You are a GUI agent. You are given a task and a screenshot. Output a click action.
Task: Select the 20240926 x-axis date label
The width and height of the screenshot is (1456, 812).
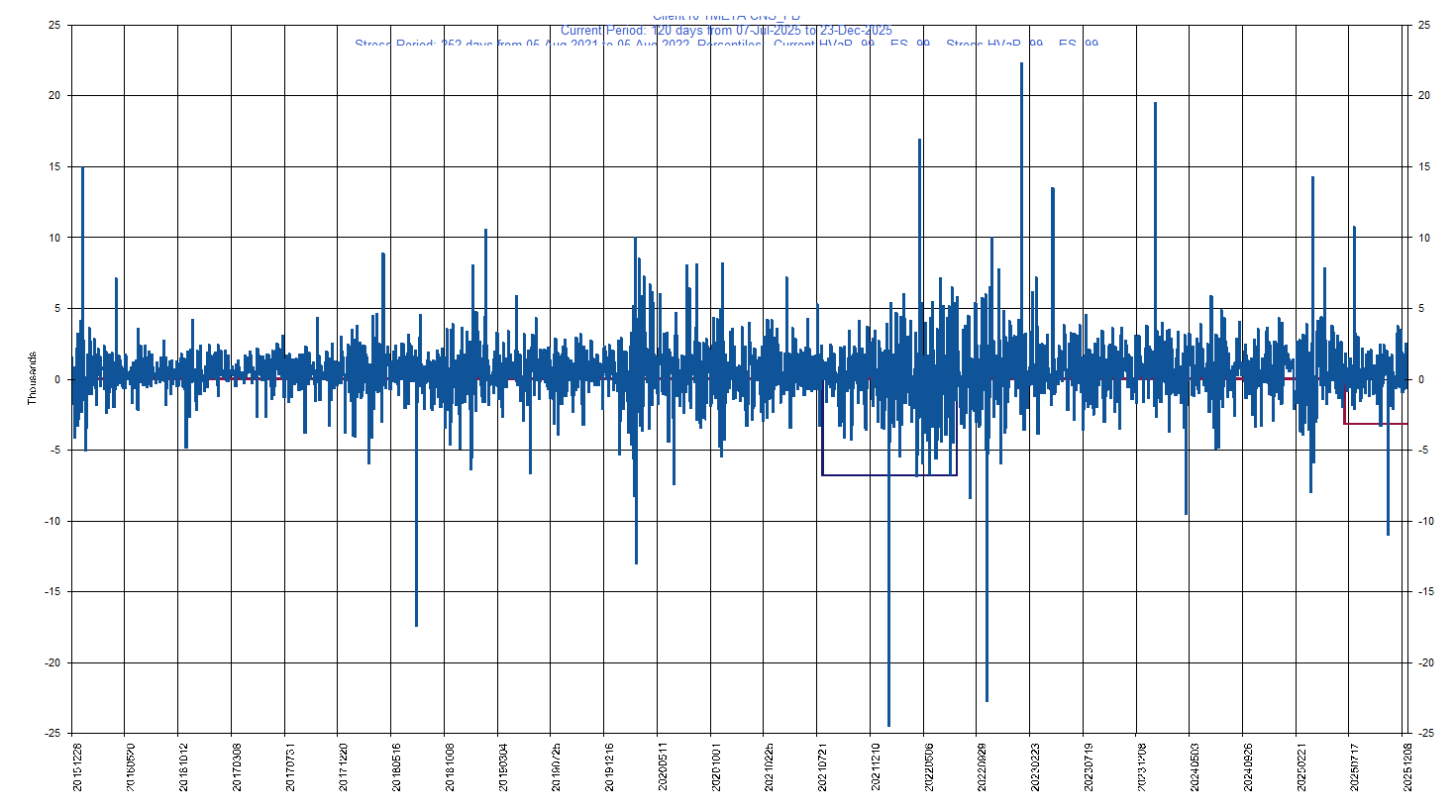(1248, 767)
